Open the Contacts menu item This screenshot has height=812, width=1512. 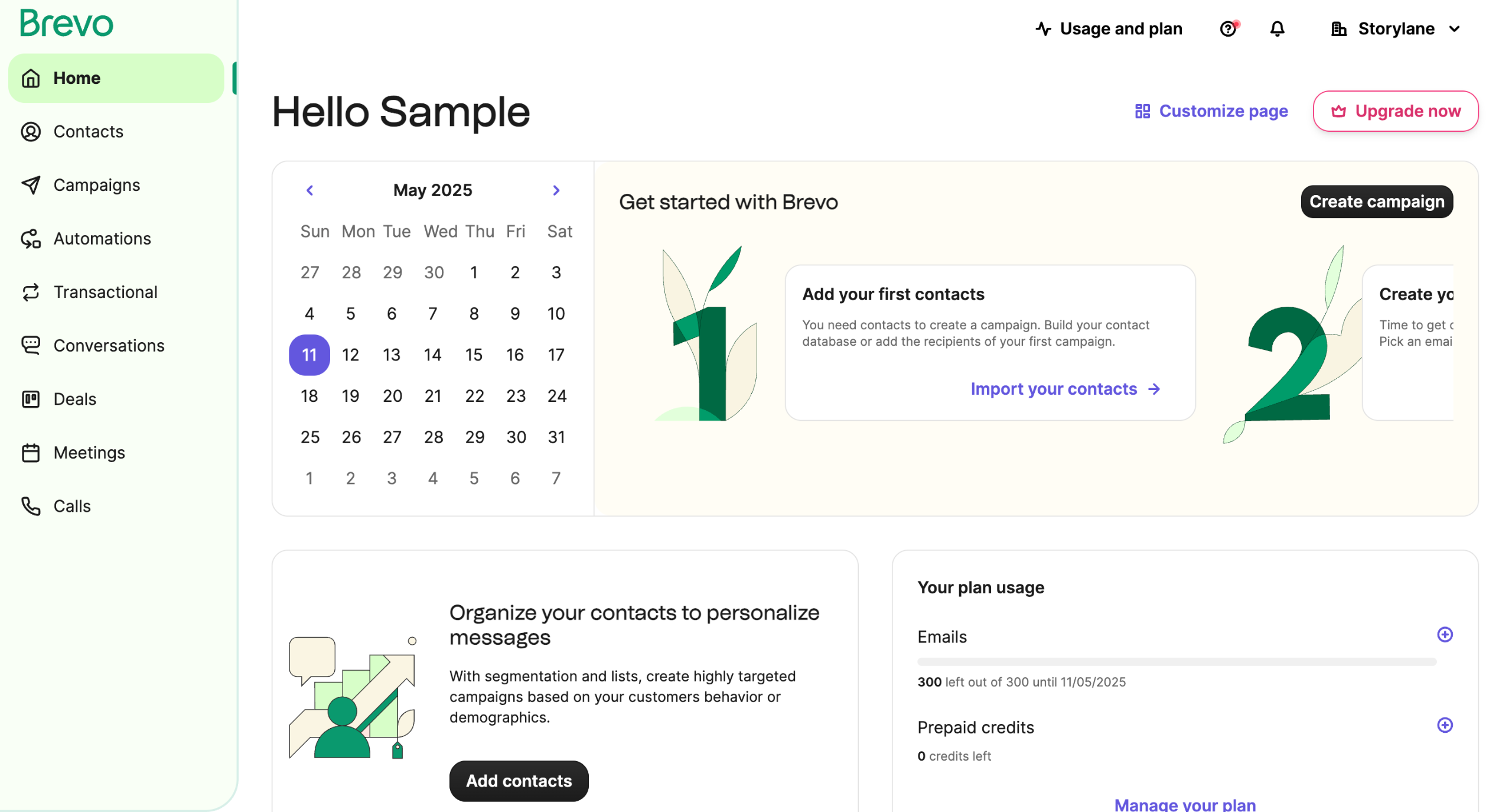click(x=88, y=132)
